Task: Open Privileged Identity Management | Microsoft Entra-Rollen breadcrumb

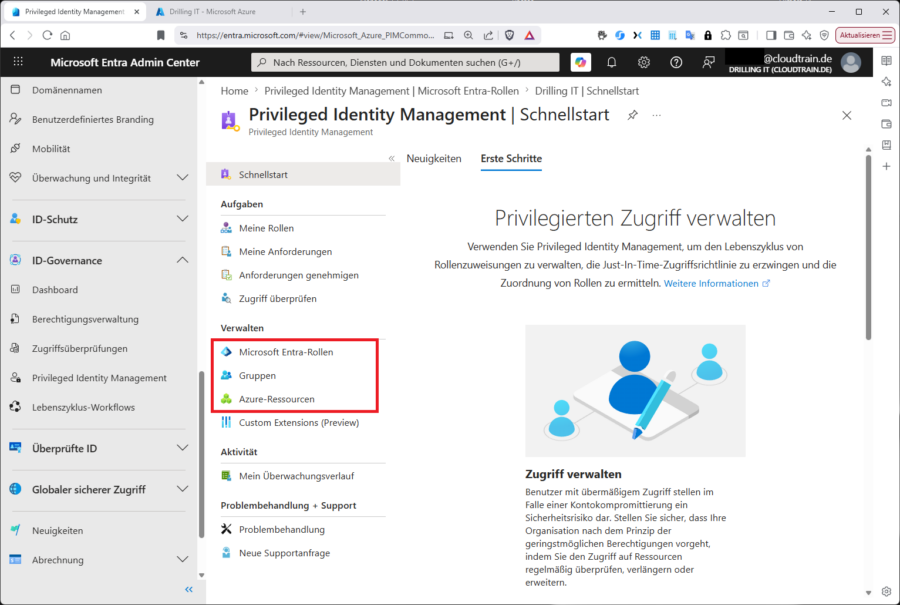Action: (x=391, y=91)
